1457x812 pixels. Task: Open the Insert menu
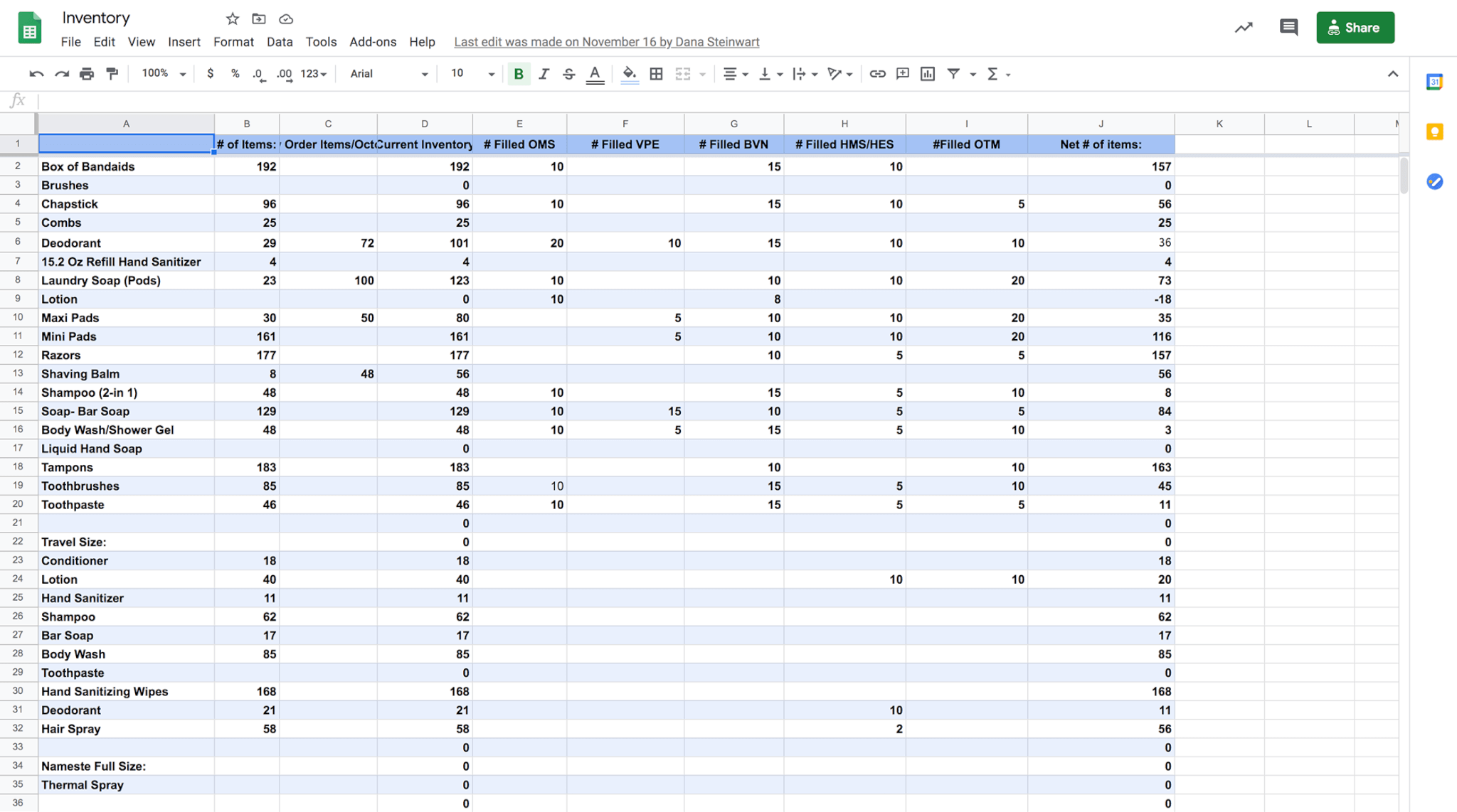coord(184,42)
